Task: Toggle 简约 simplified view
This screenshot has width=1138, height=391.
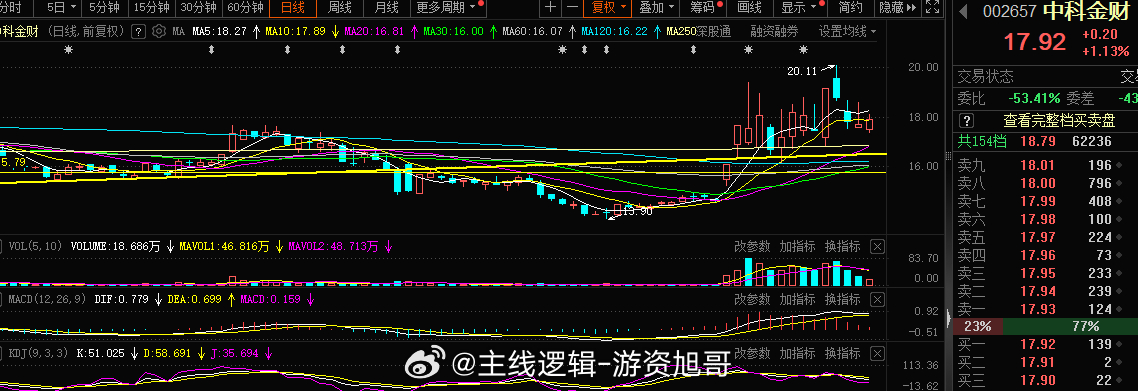Action: (851, 8)
